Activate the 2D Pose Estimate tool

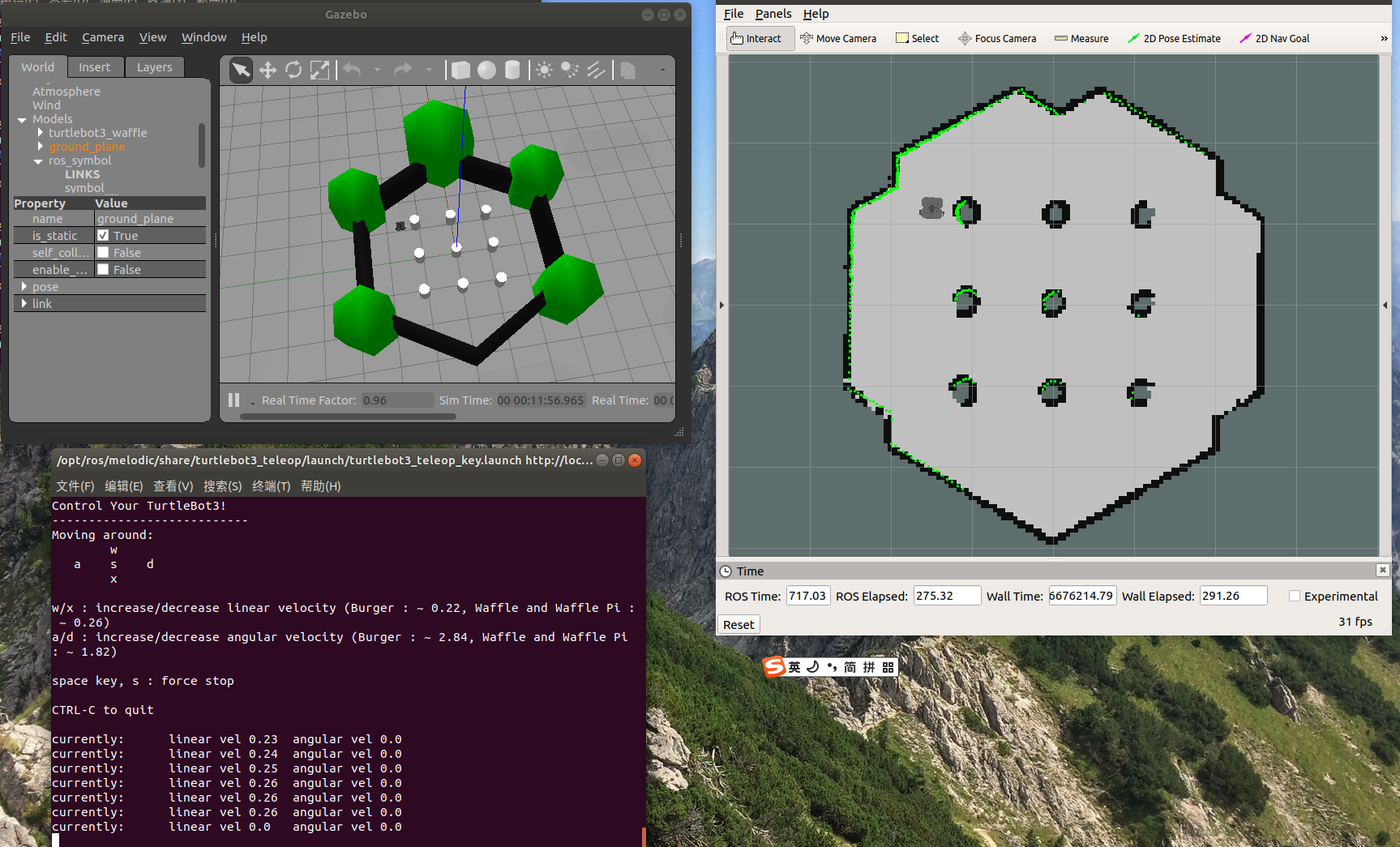1174,38
